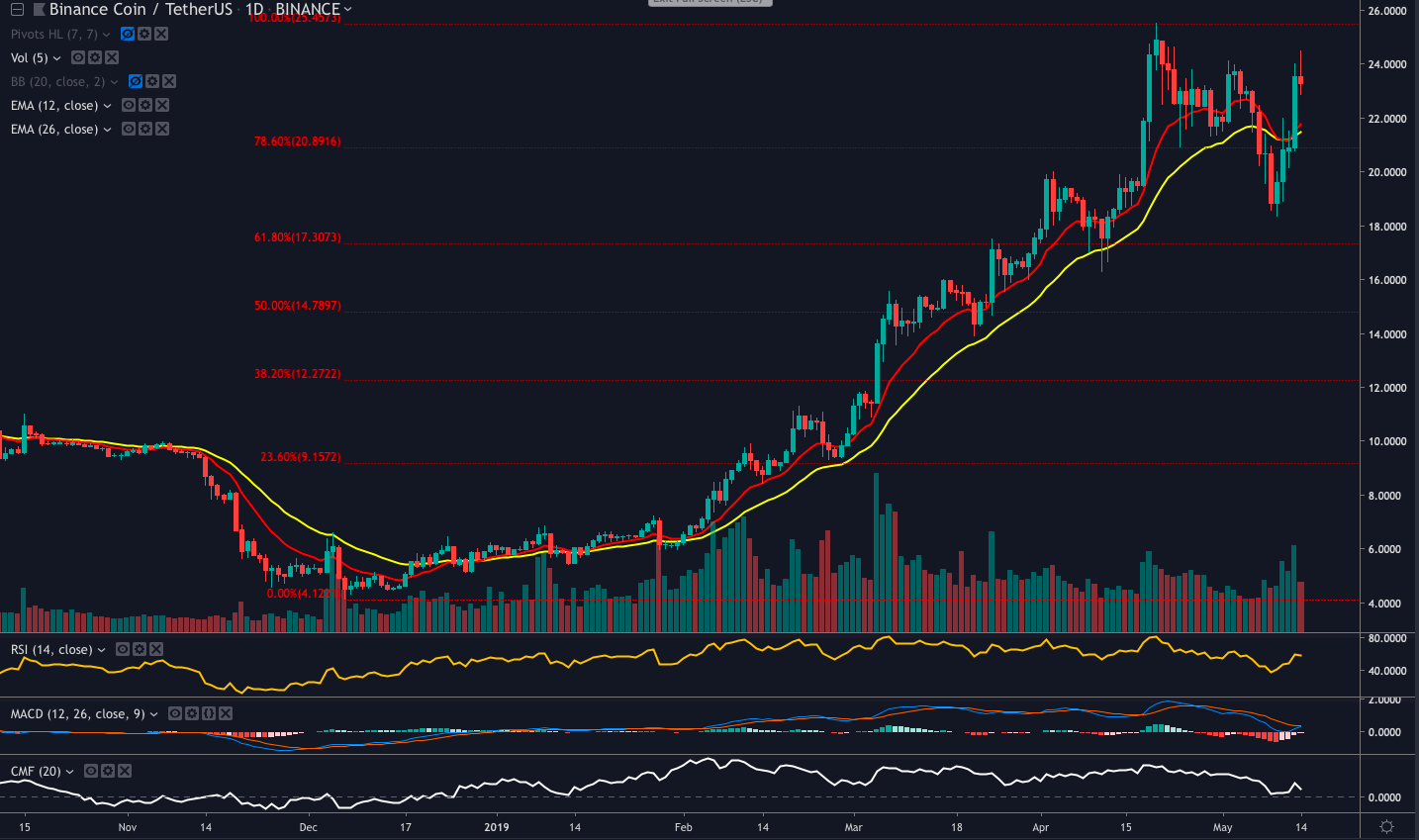Open the RSI (14, close) settings
The height and width of the screenshot is (840, 1419).
coord(141,648)
